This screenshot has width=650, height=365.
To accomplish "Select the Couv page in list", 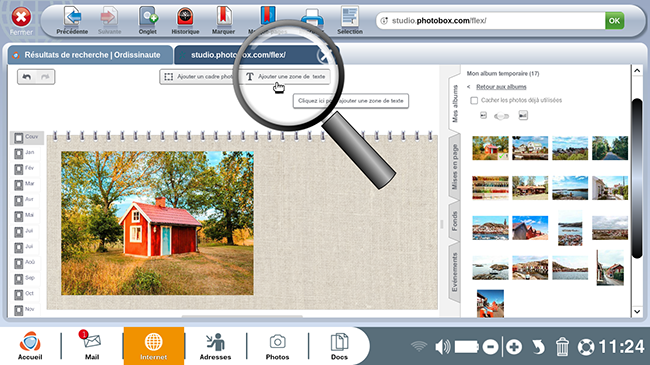I will (x=27, y=137).
